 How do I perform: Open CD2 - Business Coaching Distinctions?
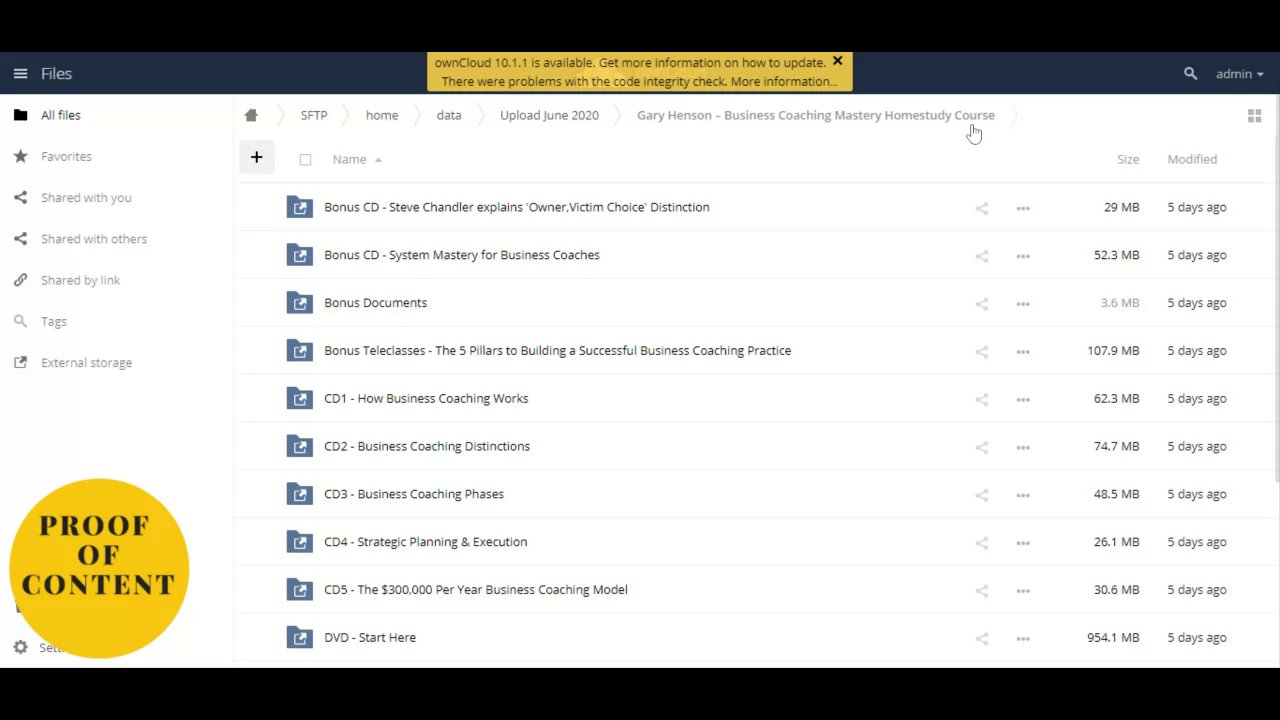coord(427,446)
